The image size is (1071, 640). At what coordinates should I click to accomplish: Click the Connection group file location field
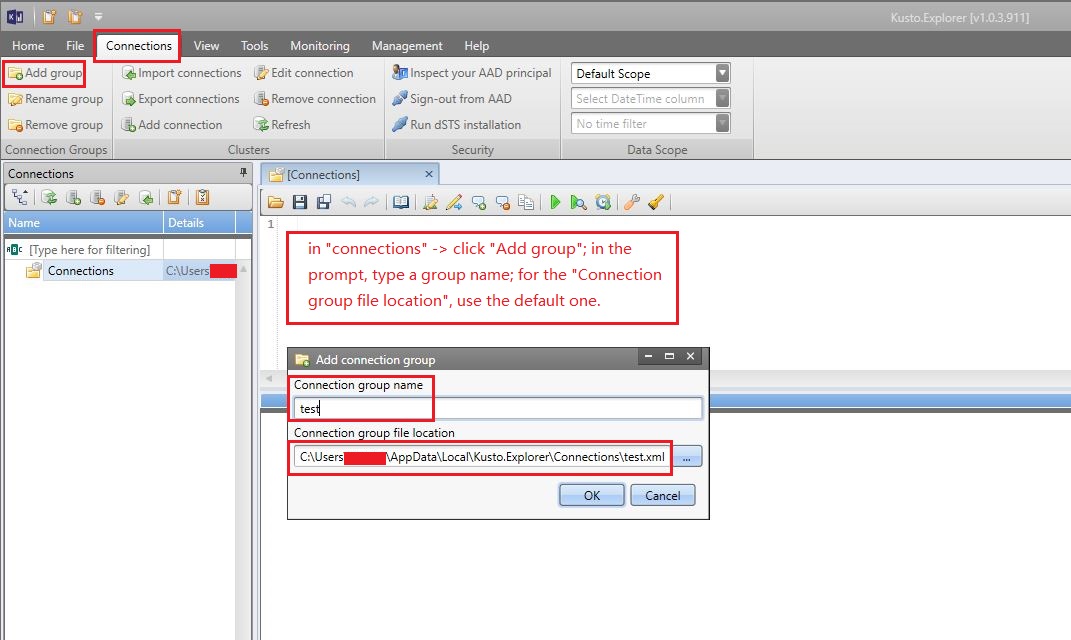pos(482,457)
